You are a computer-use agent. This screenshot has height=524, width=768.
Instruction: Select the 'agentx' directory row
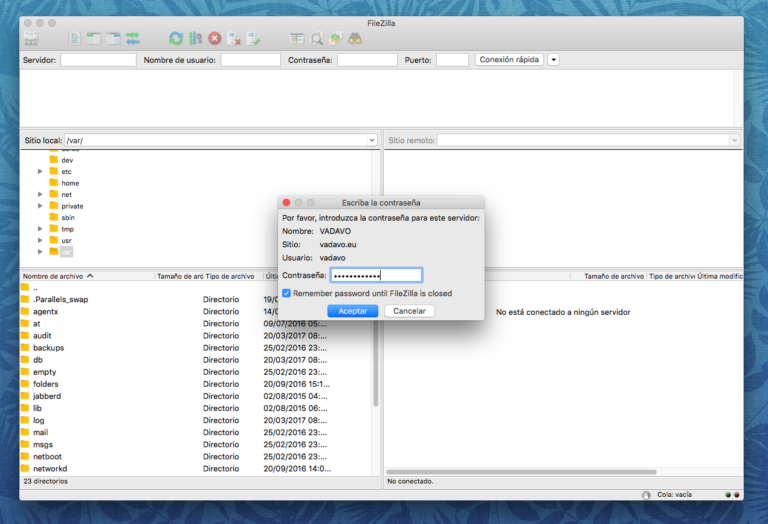(196, 311)
